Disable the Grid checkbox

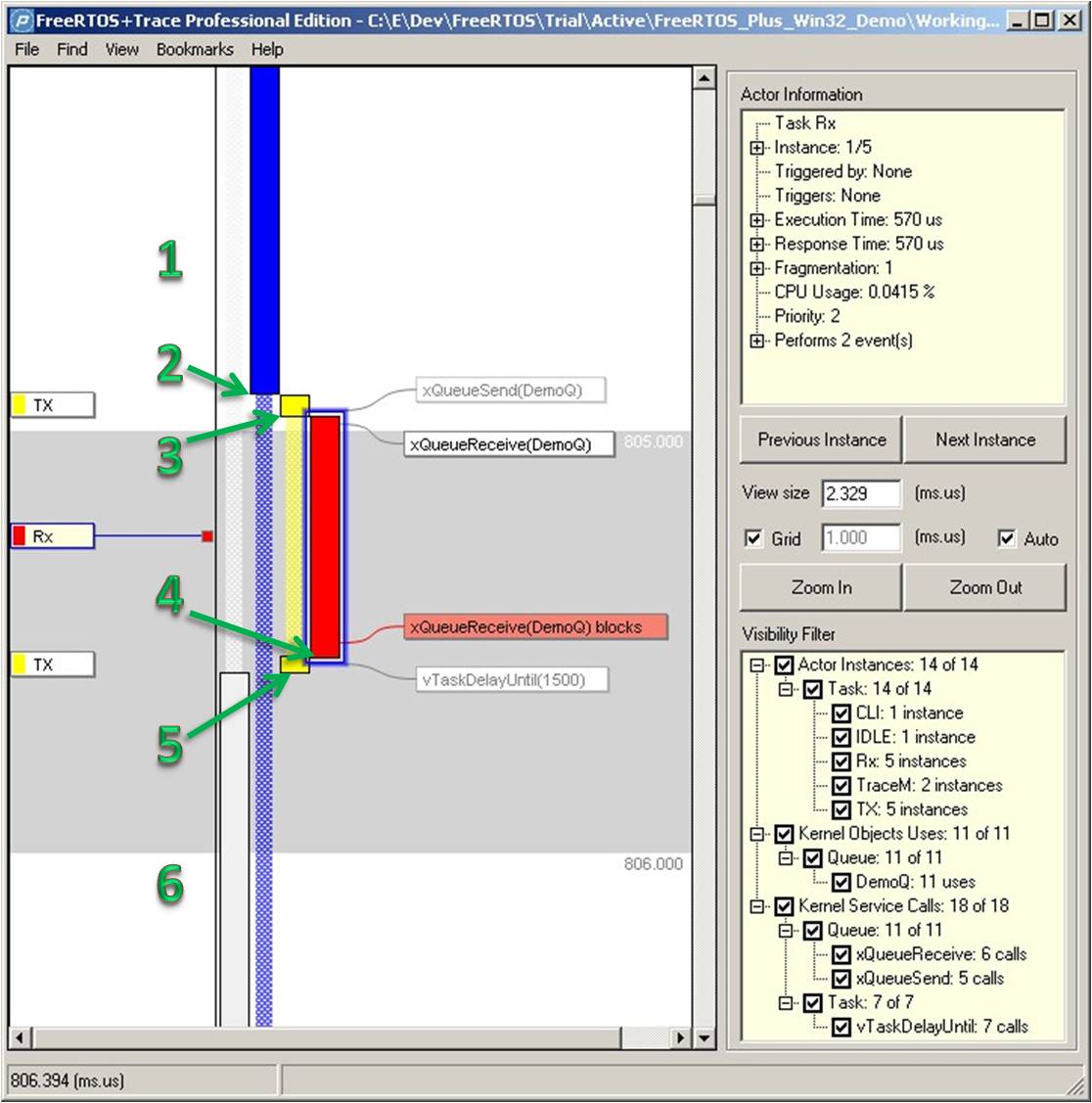(x=754, y=539)
